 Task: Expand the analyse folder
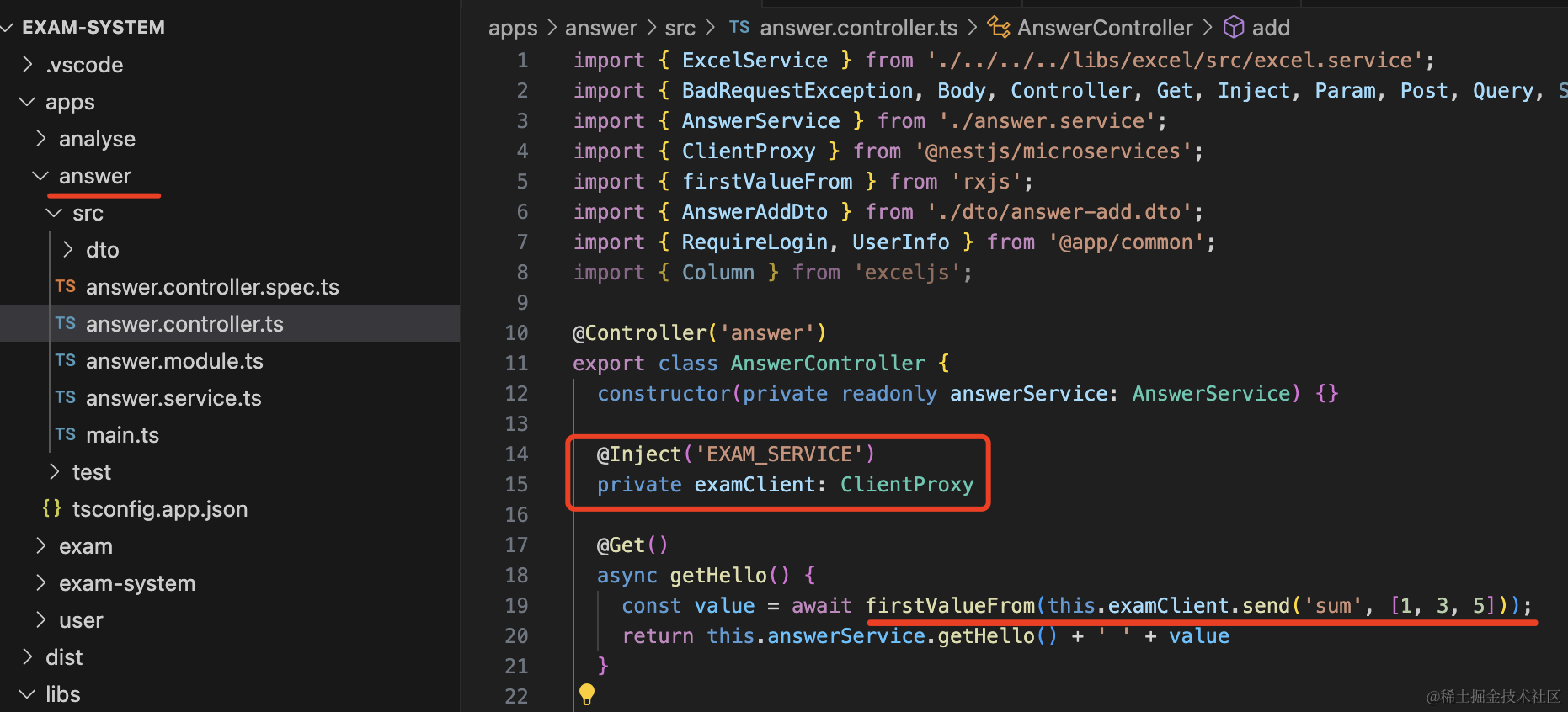click(40, 139)
